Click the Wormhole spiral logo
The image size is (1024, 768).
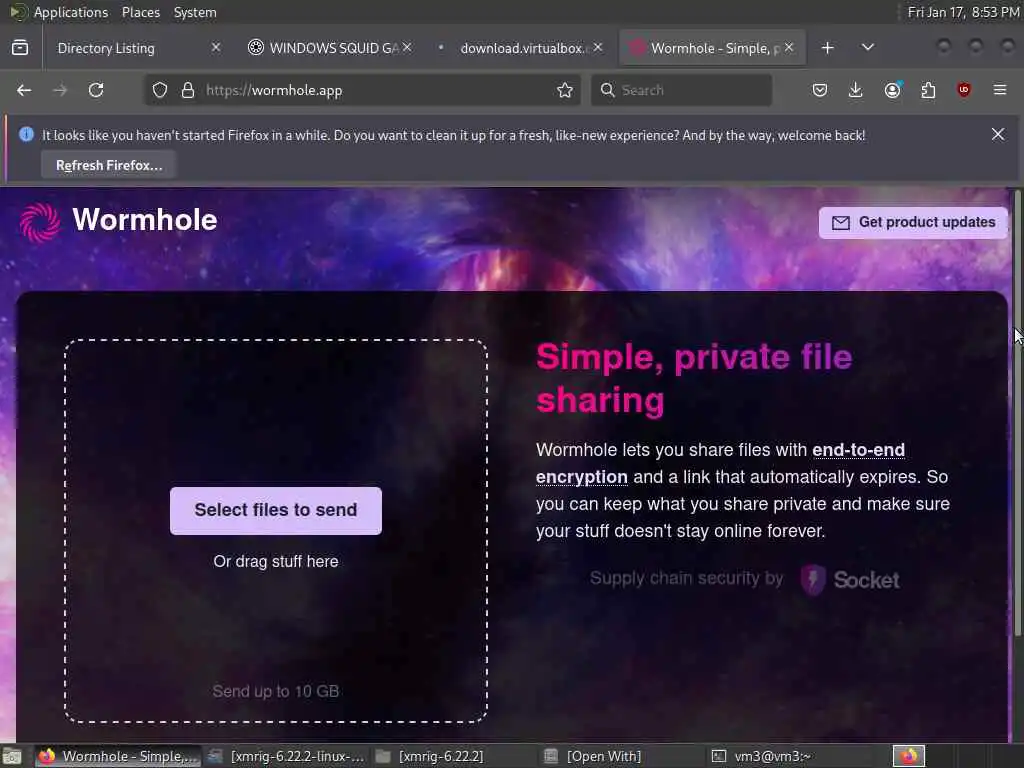point(40,222)
